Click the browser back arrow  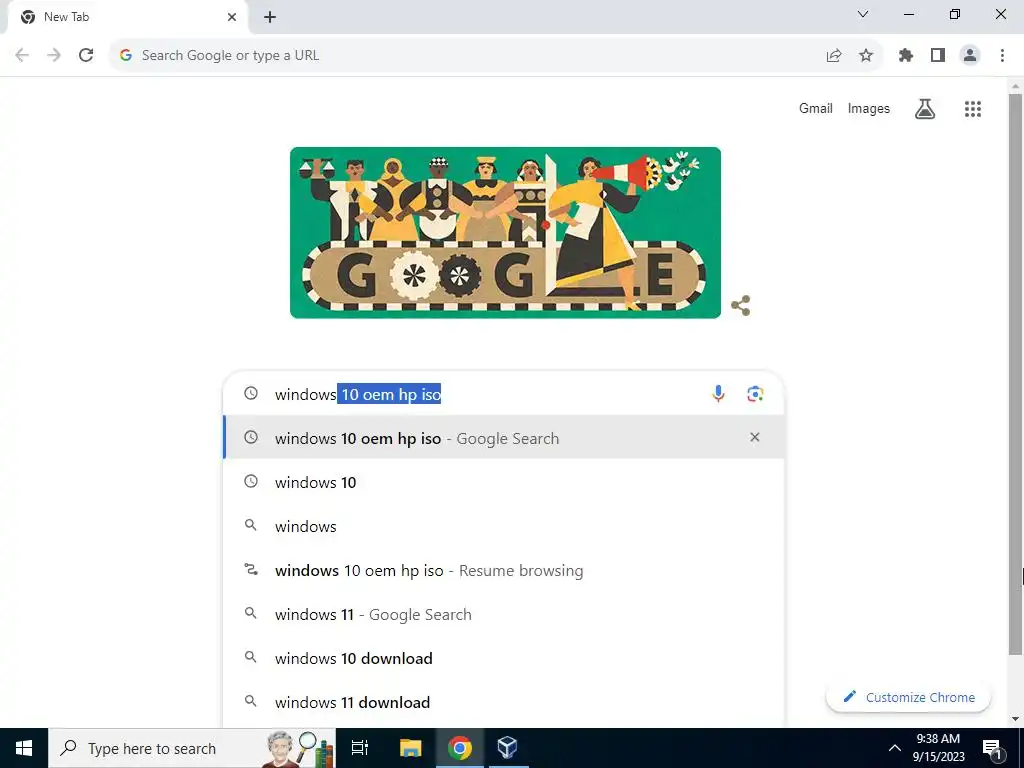point(22,56)
